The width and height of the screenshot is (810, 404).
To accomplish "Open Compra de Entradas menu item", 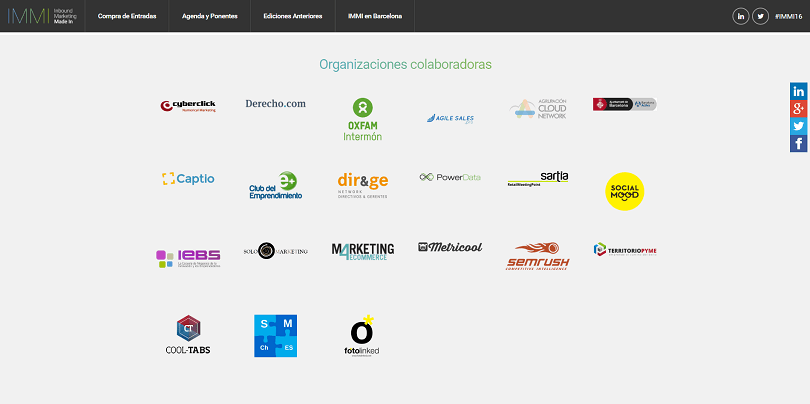I will coord(127,16).
